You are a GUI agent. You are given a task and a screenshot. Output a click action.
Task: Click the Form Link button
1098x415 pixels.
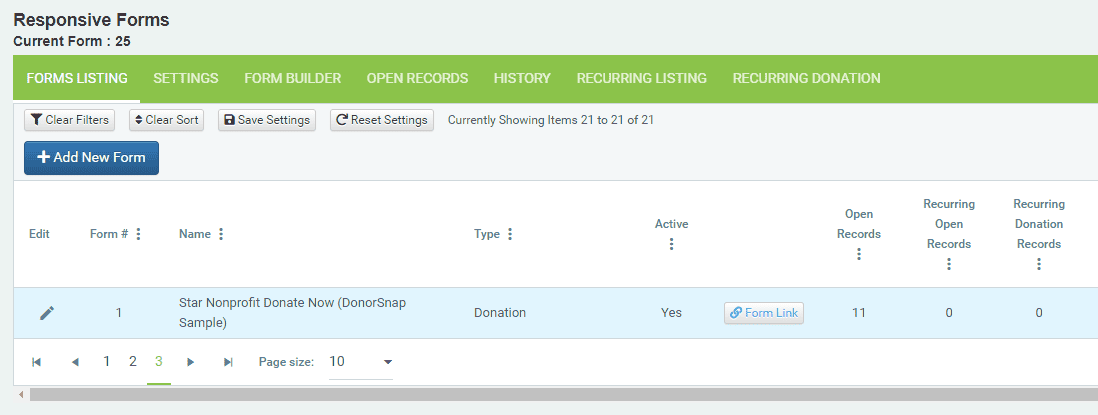(x=764, y=313)
